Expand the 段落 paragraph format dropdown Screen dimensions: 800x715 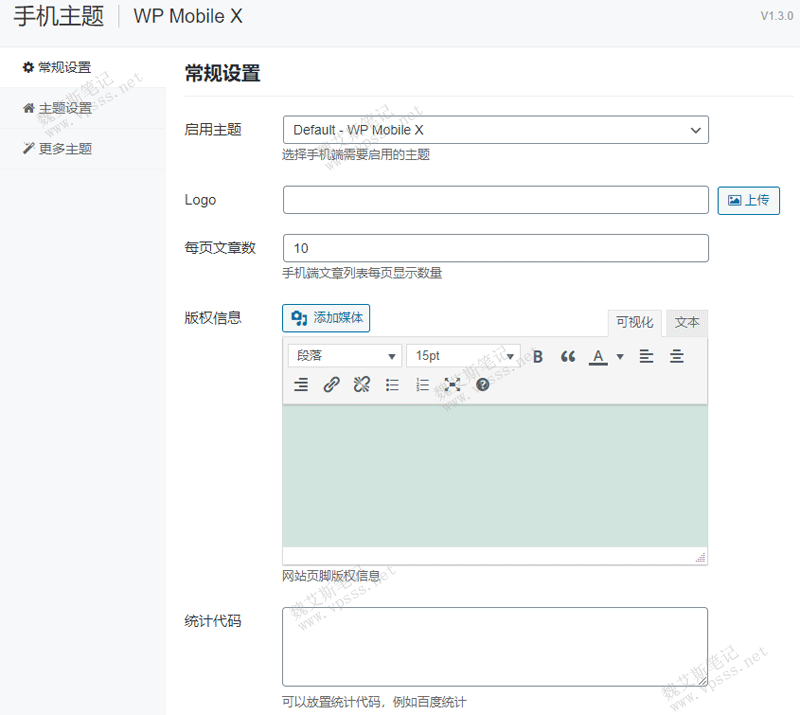click(345, 356)
